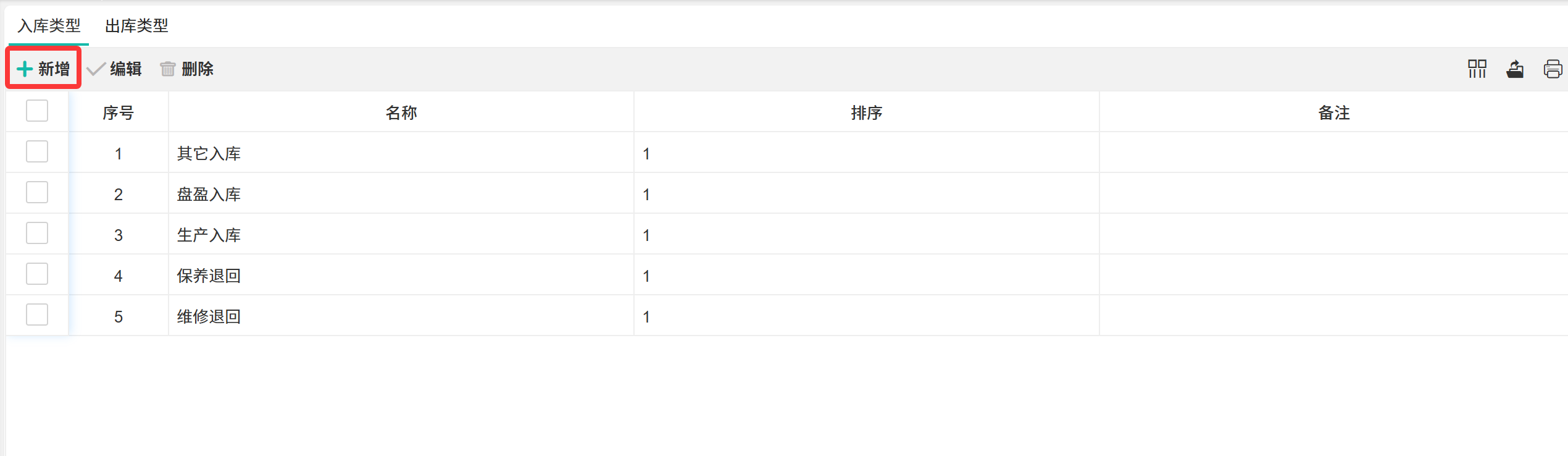Select the 入库类型 tab
Screen dimensions: 1568x456
tap(49, 26)
